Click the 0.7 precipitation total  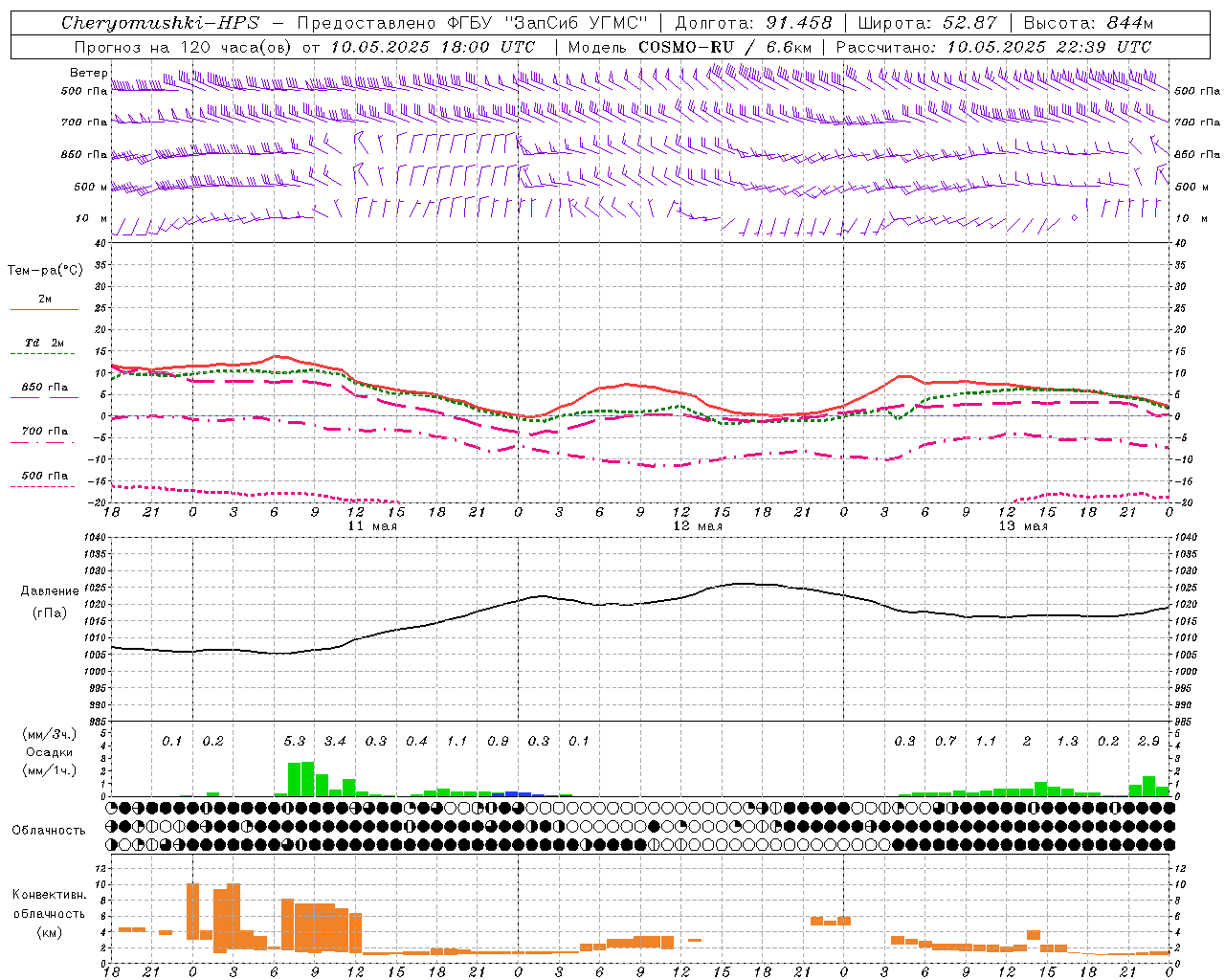click(x=946, y=742)
